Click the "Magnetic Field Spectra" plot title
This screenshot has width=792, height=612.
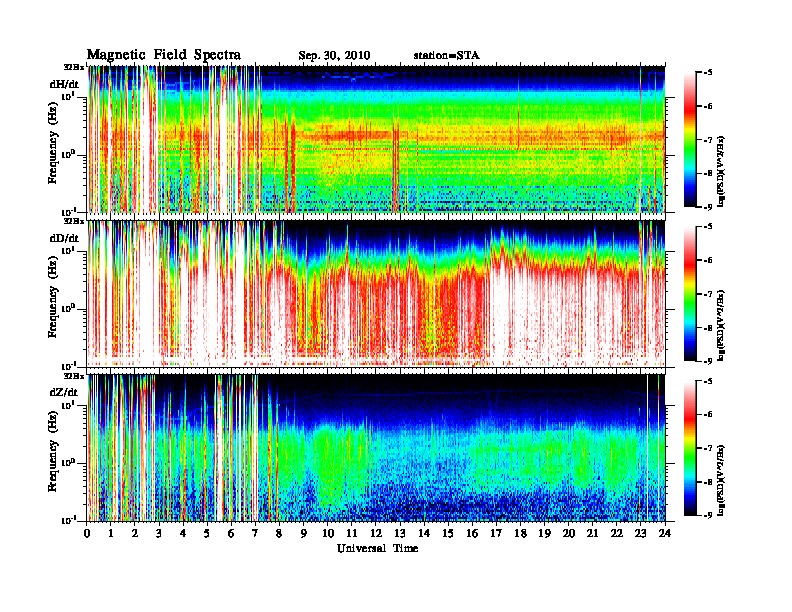click(x=164, y=55)
